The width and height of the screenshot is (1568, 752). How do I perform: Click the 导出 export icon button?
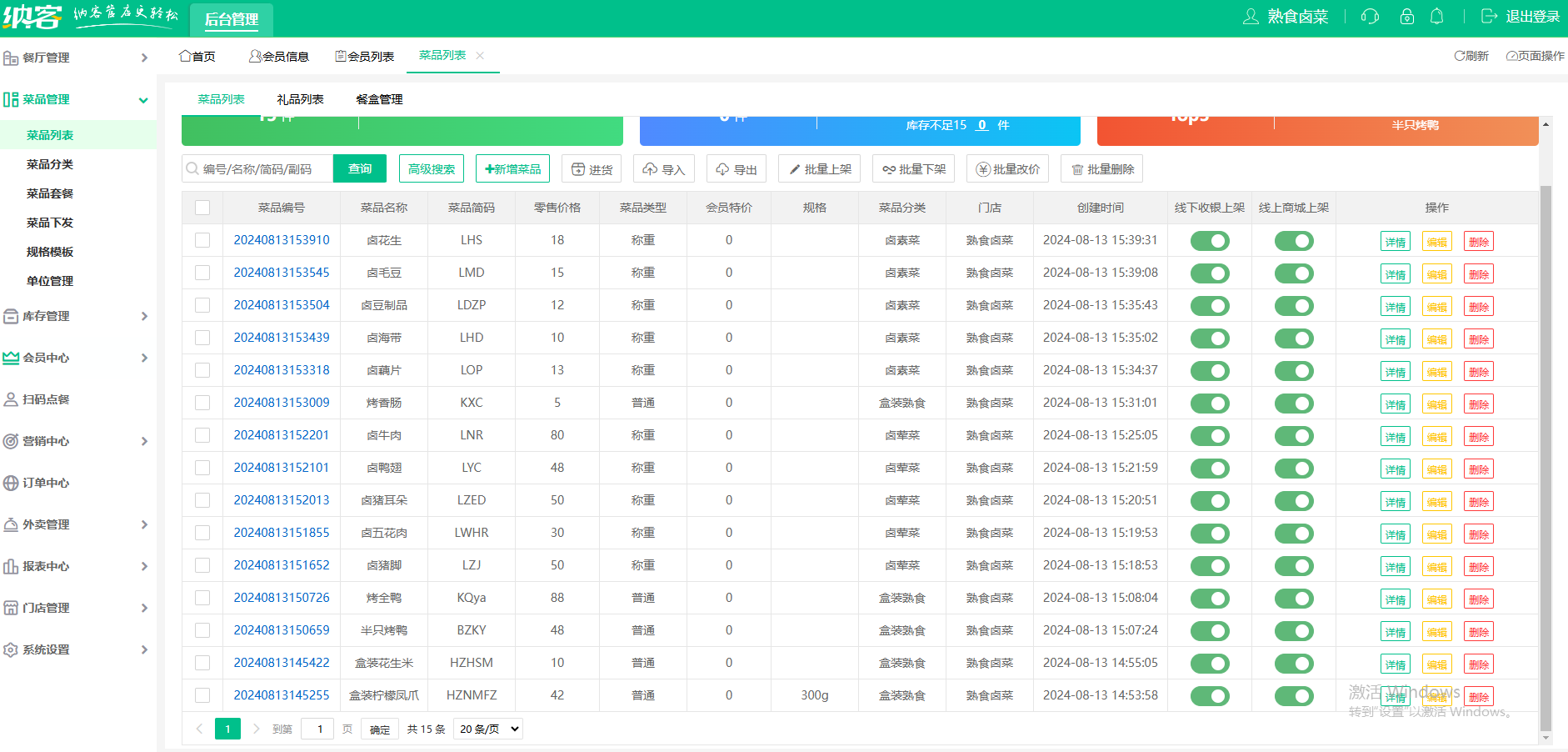click(737, 169)
